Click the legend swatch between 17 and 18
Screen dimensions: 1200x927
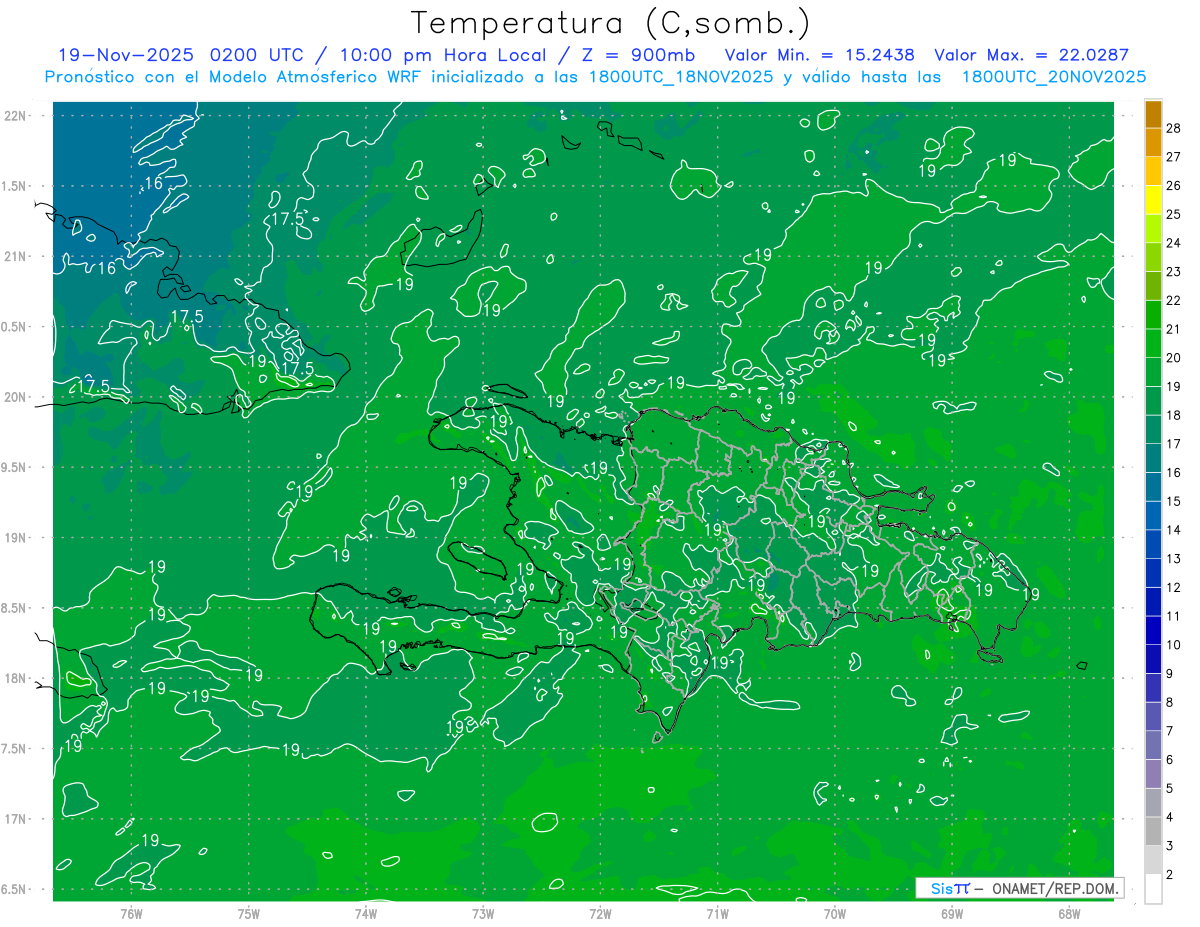coord(1153,430)
